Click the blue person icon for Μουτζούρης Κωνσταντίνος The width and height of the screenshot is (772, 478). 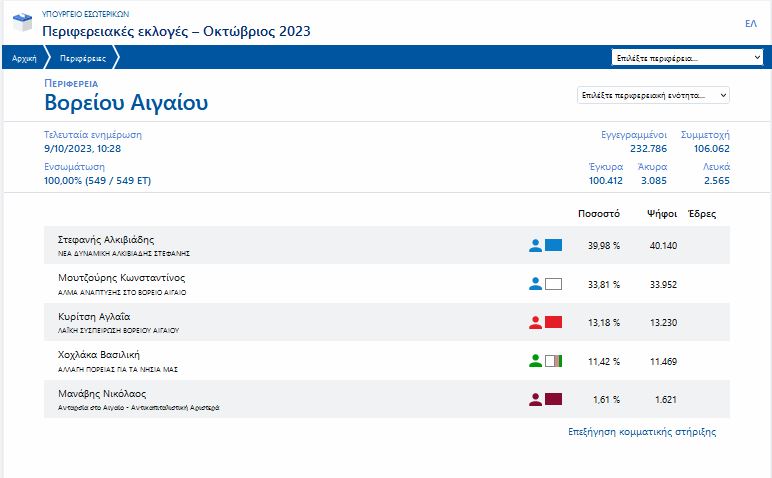[x=535, y=284]
